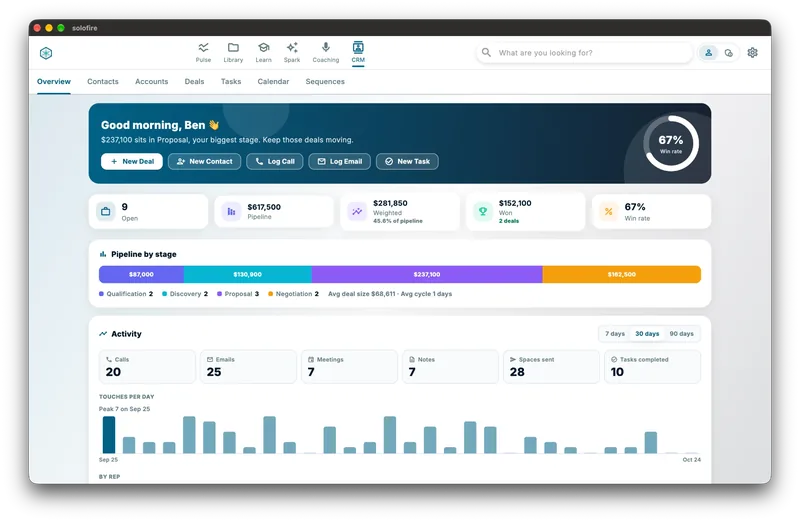This screenshot has height=522, width=800.
Task: Open the Pulse section icon
Action: point(203,47)
